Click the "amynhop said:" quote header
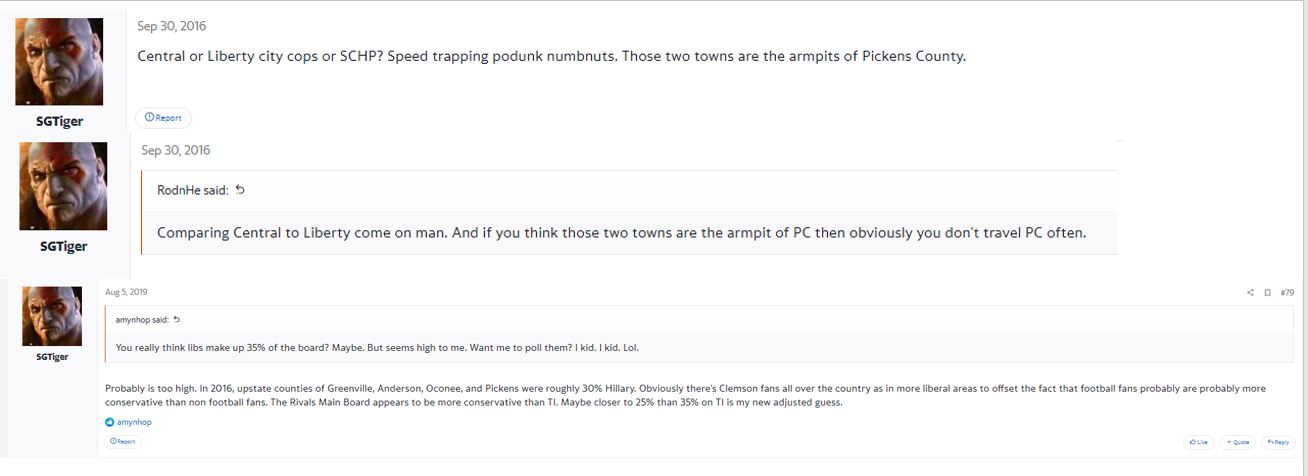Image resolution: width=1308 pixels, height=476 pixels. (x=142, y=320)
